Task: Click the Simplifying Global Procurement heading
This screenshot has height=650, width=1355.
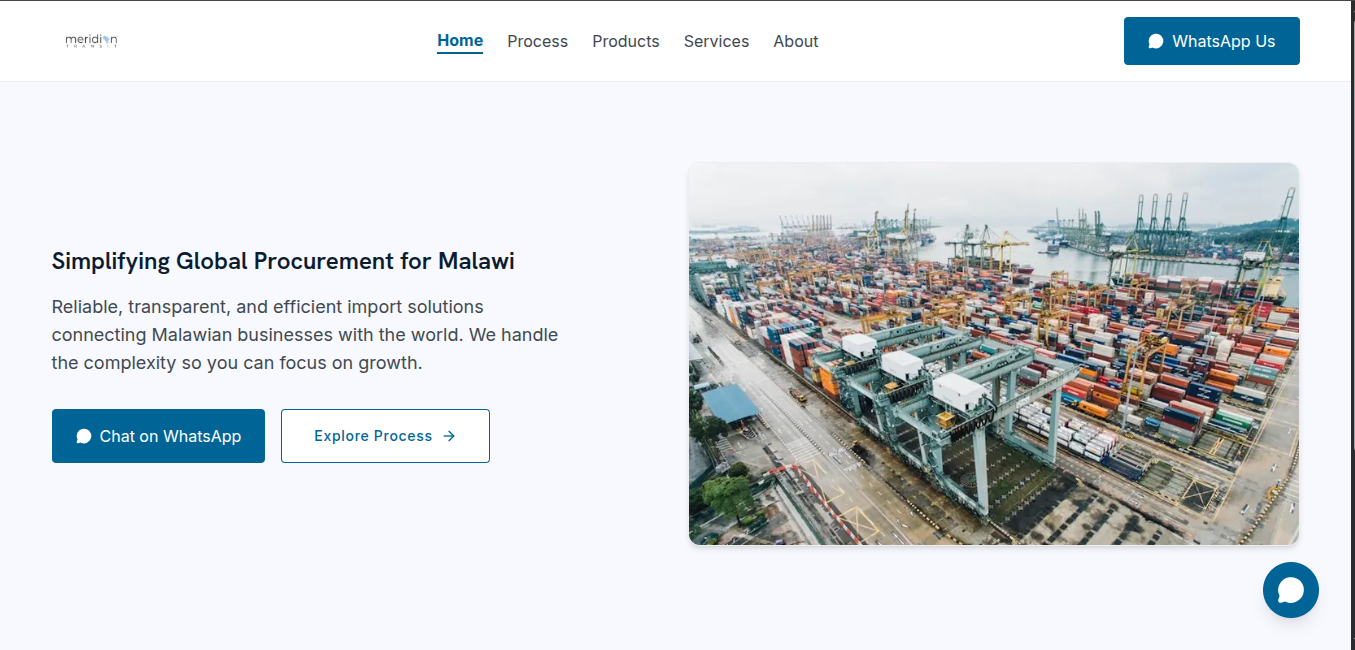Action: pos(283,261)
